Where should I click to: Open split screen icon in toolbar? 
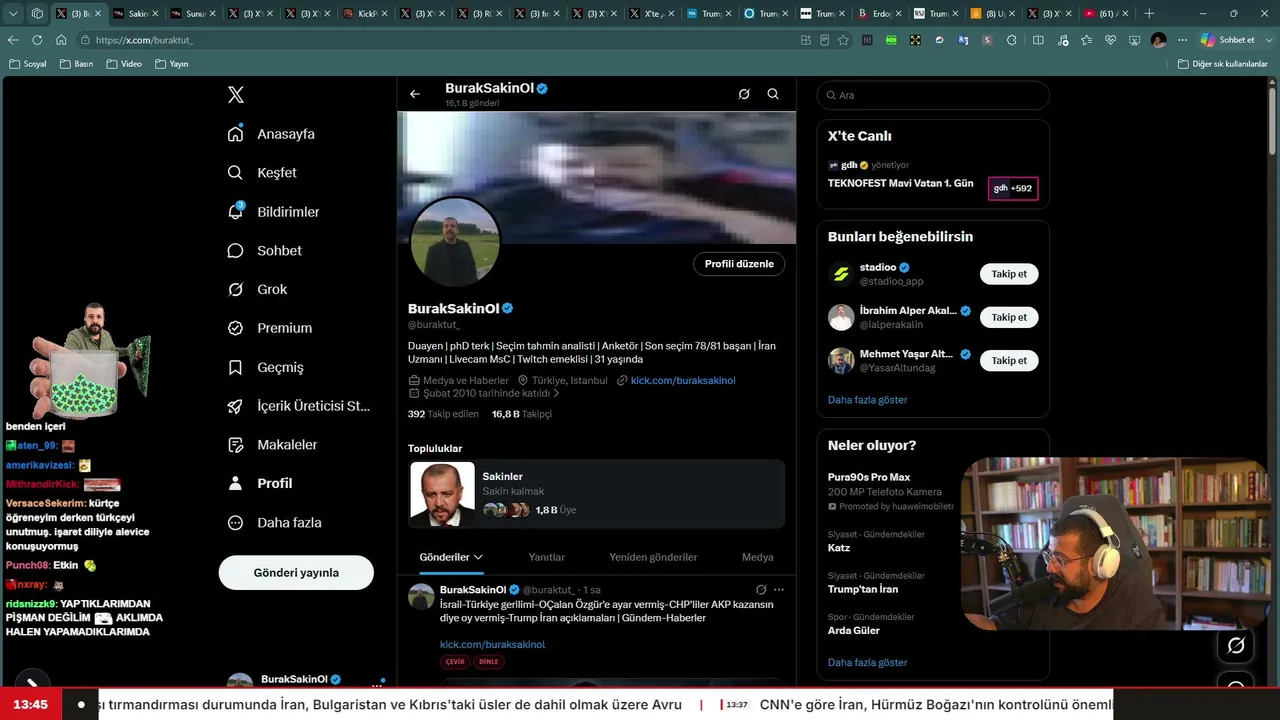tap(1038, 40)
